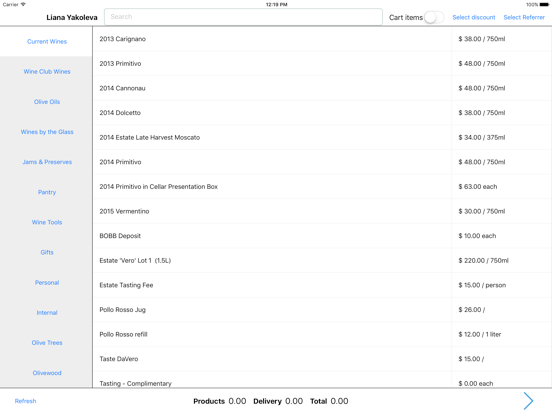
Task: Click the $ 26.00 / price
Action: [471, 310]
